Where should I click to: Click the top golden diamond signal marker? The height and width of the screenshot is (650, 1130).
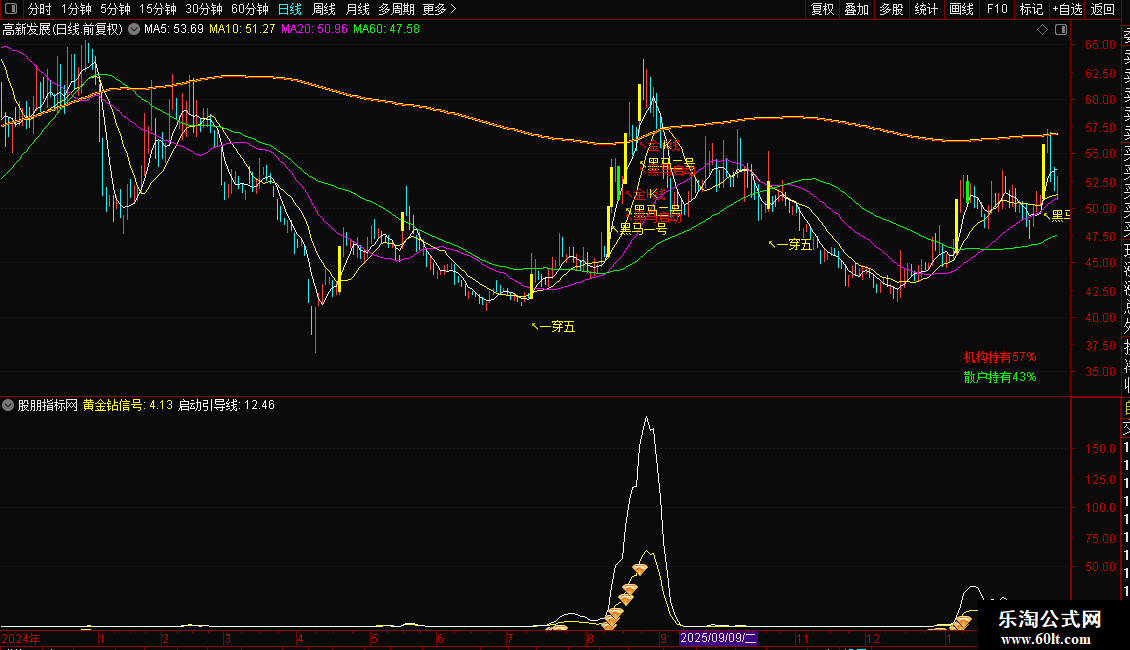[x=639, y=569]
